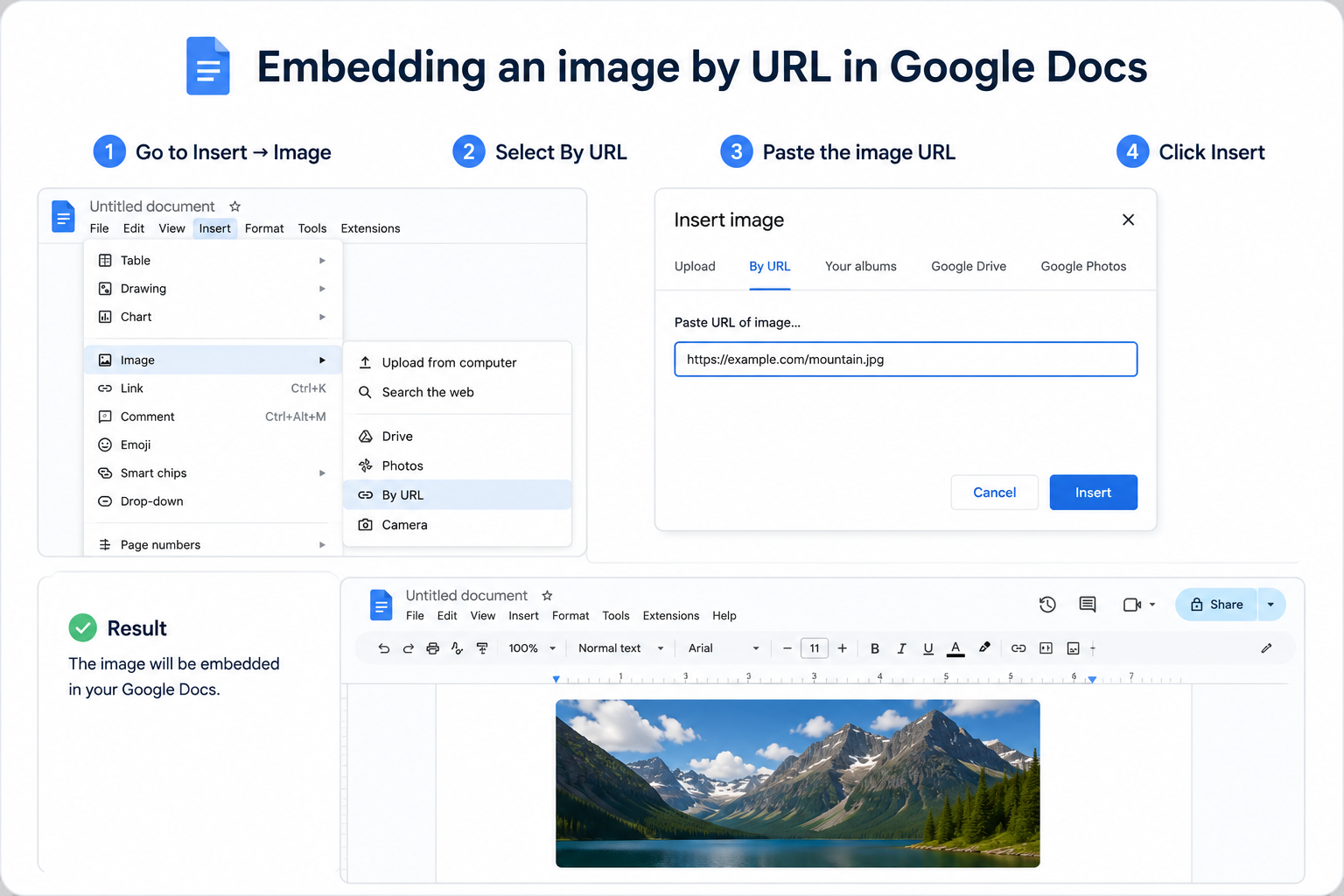The width and height of the screenshot is (1344, 896).
Task: Choose Drop-down from the Insert menu
Action: pyautogui.click(x=213, y=501)
